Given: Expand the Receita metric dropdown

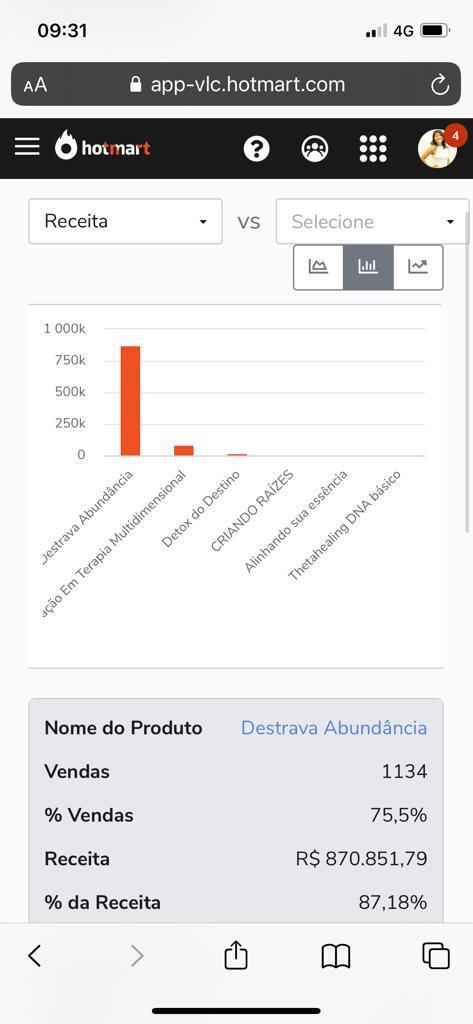Looking at the screenshot, I should coord(125,221).
